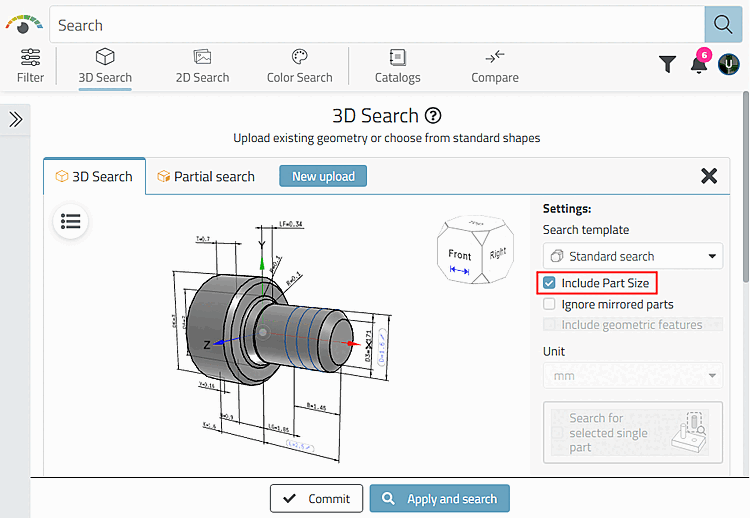Viewport: 750px width, 518px height.
Task: Open the user profile avatar
Action: (x=729, y=65)
